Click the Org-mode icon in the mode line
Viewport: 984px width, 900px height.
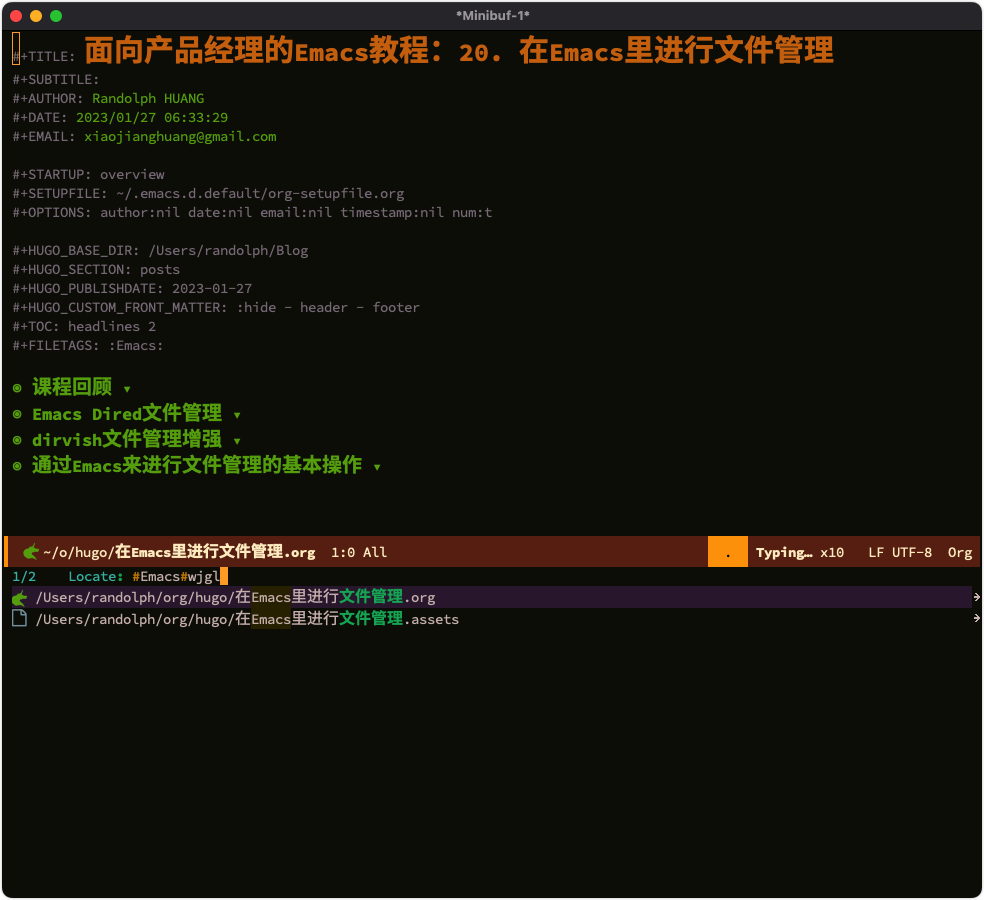click(31, 552)
